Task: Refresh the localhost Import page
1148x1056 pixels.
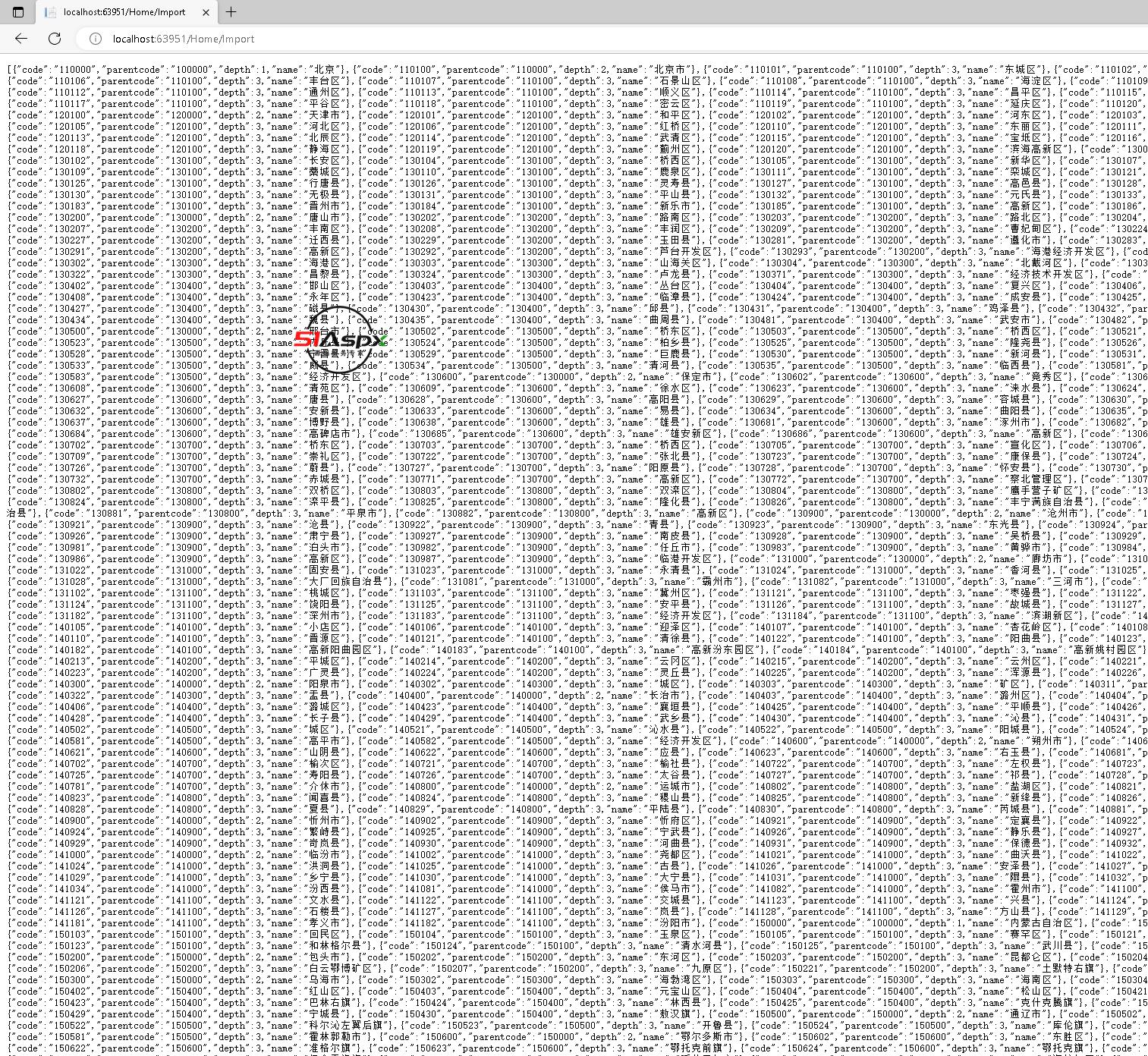Action: click(55, 39)
